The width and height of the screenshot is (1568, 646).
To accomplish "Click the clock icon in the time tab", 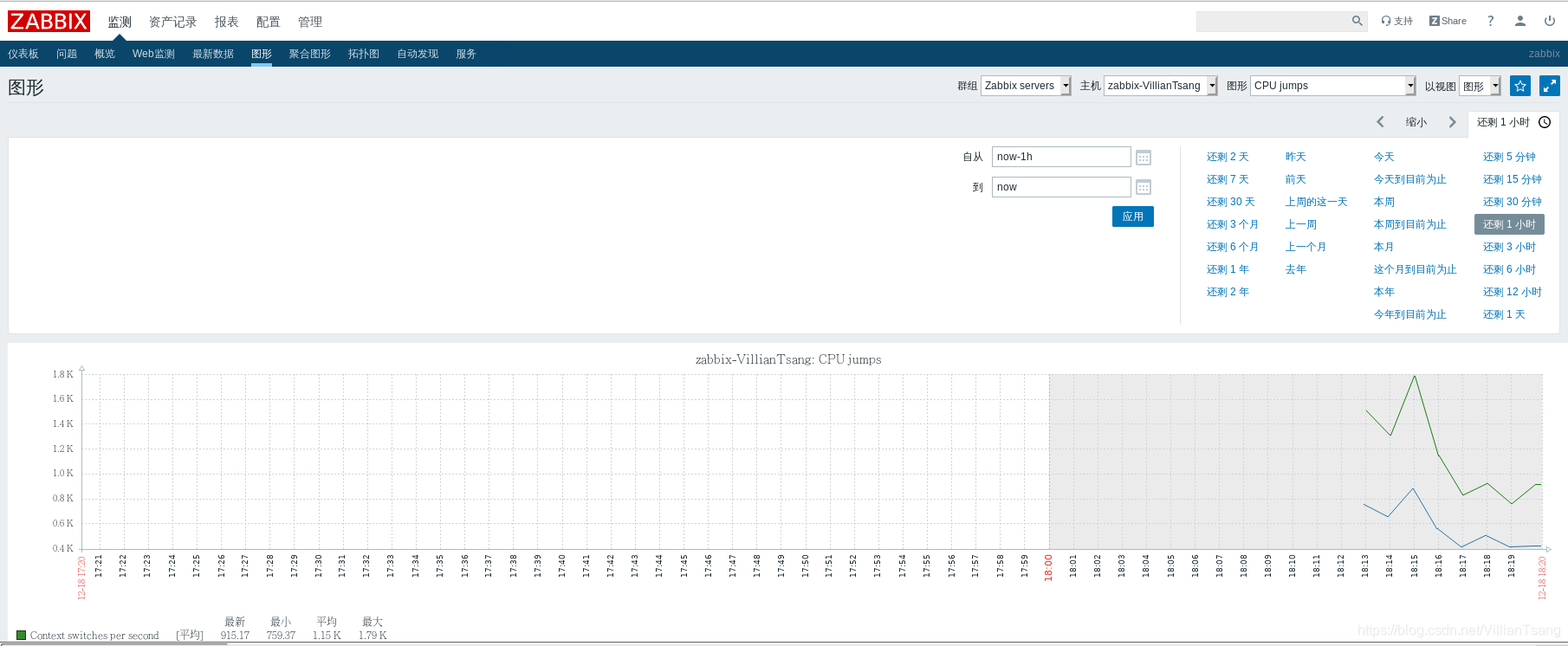I will [x=1545, y=122].
